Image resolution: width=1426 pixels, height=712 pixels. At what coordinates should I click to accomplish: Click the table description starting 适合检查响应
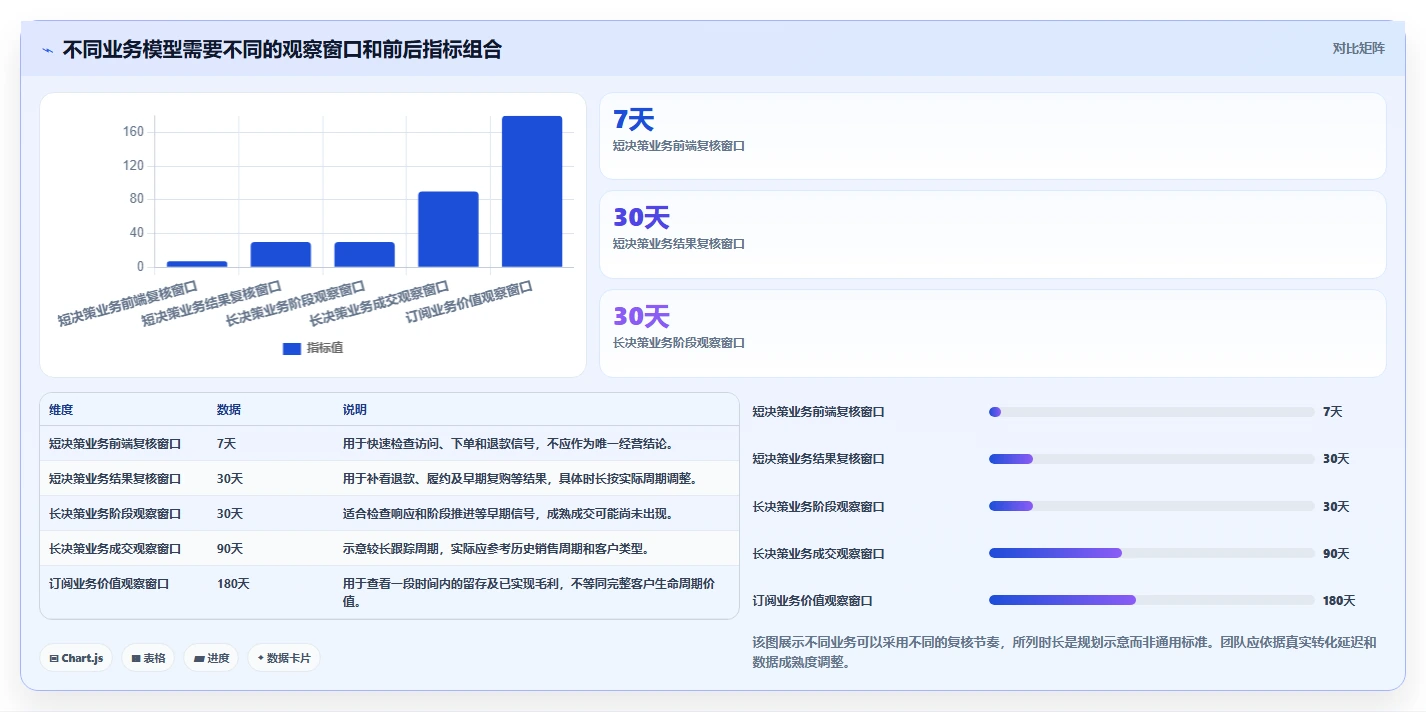click(508, 514)
